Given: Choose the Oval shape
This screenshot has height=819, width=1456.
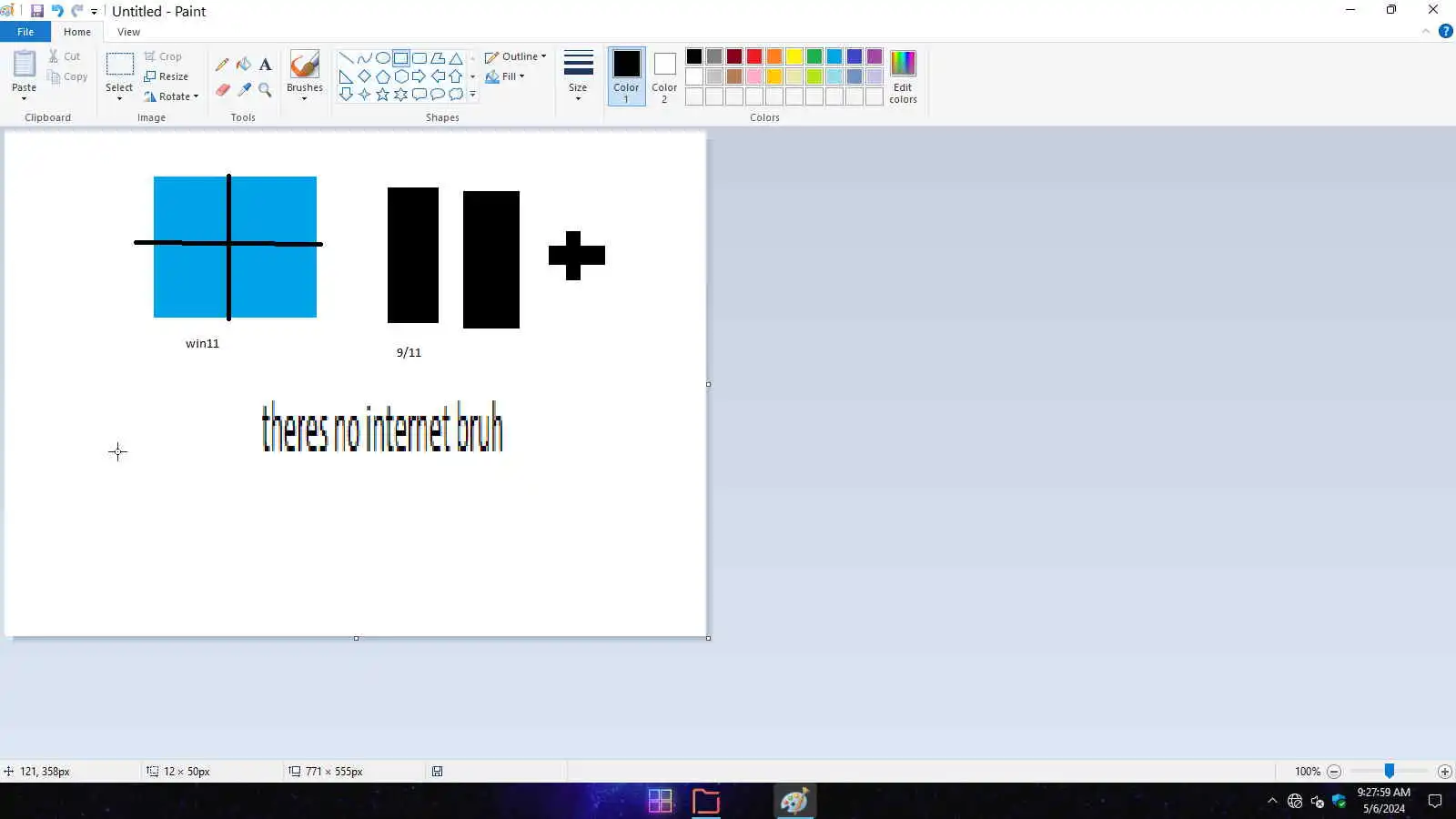Looking at the screenshot, I should 382,58.
